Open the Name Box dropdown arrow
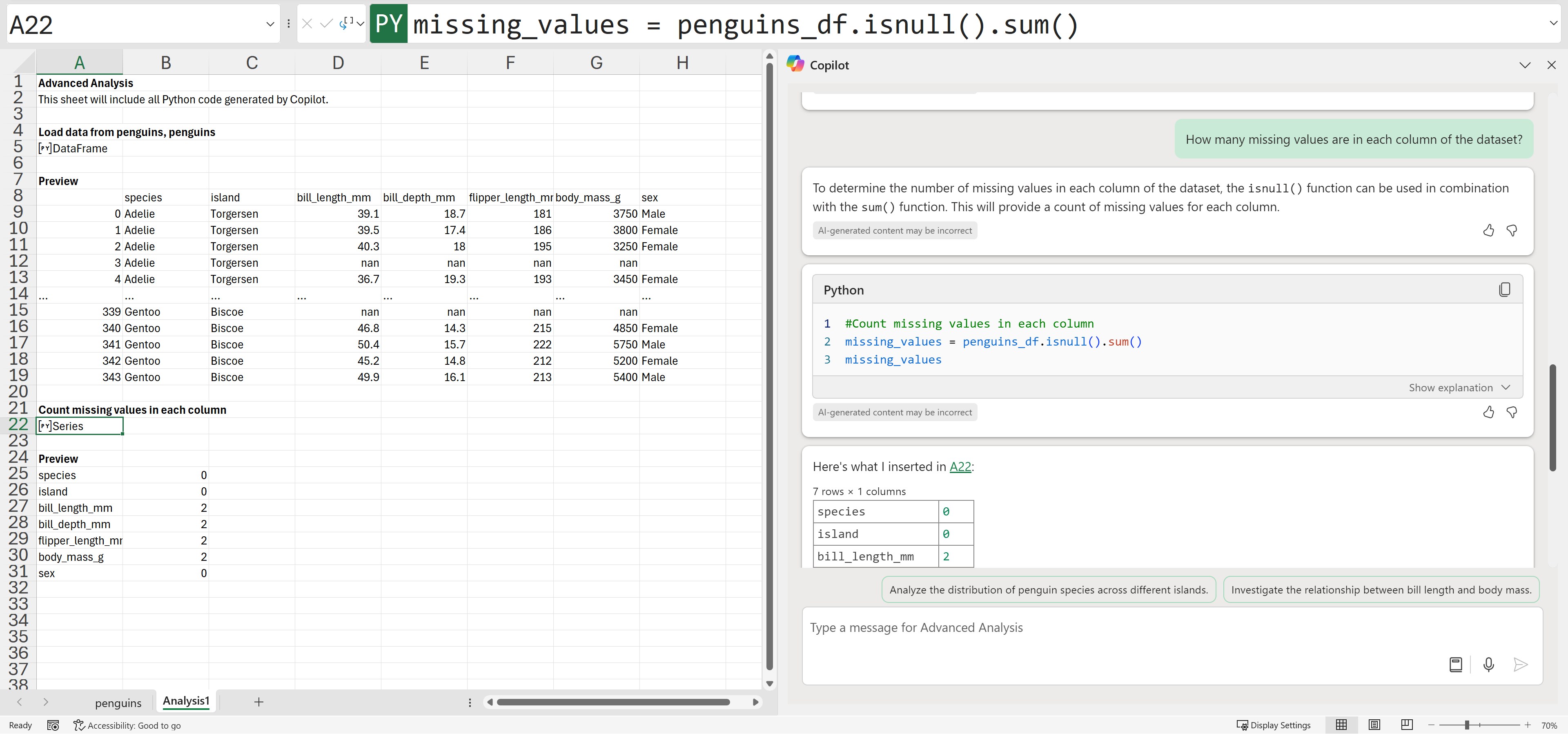 270,25
